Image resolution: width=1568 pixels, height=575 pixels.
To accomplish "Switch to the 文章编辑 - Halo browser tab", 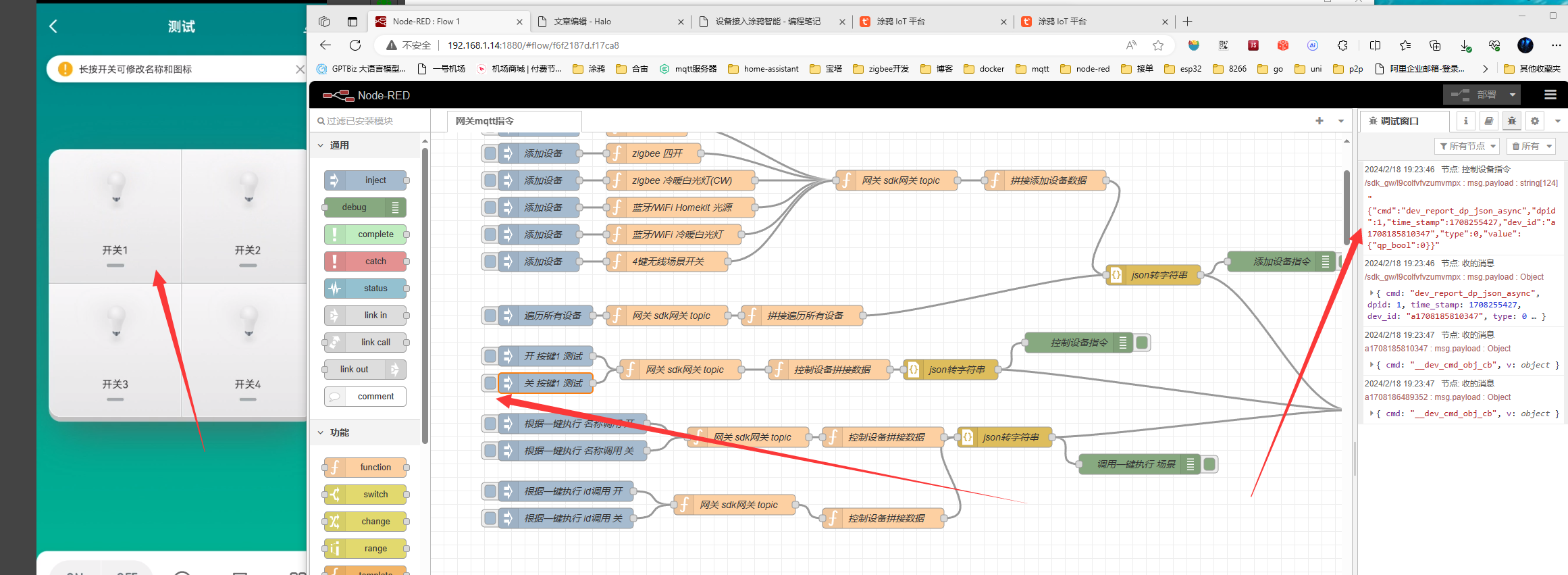I will (610, 22).
